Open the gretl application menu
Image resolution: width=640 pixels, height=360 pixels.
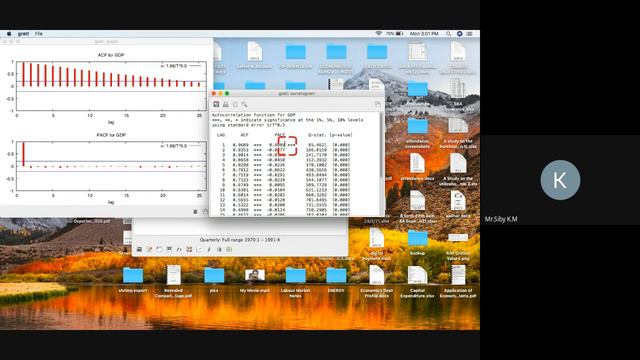pyautogui.click(x=23, y=33)
